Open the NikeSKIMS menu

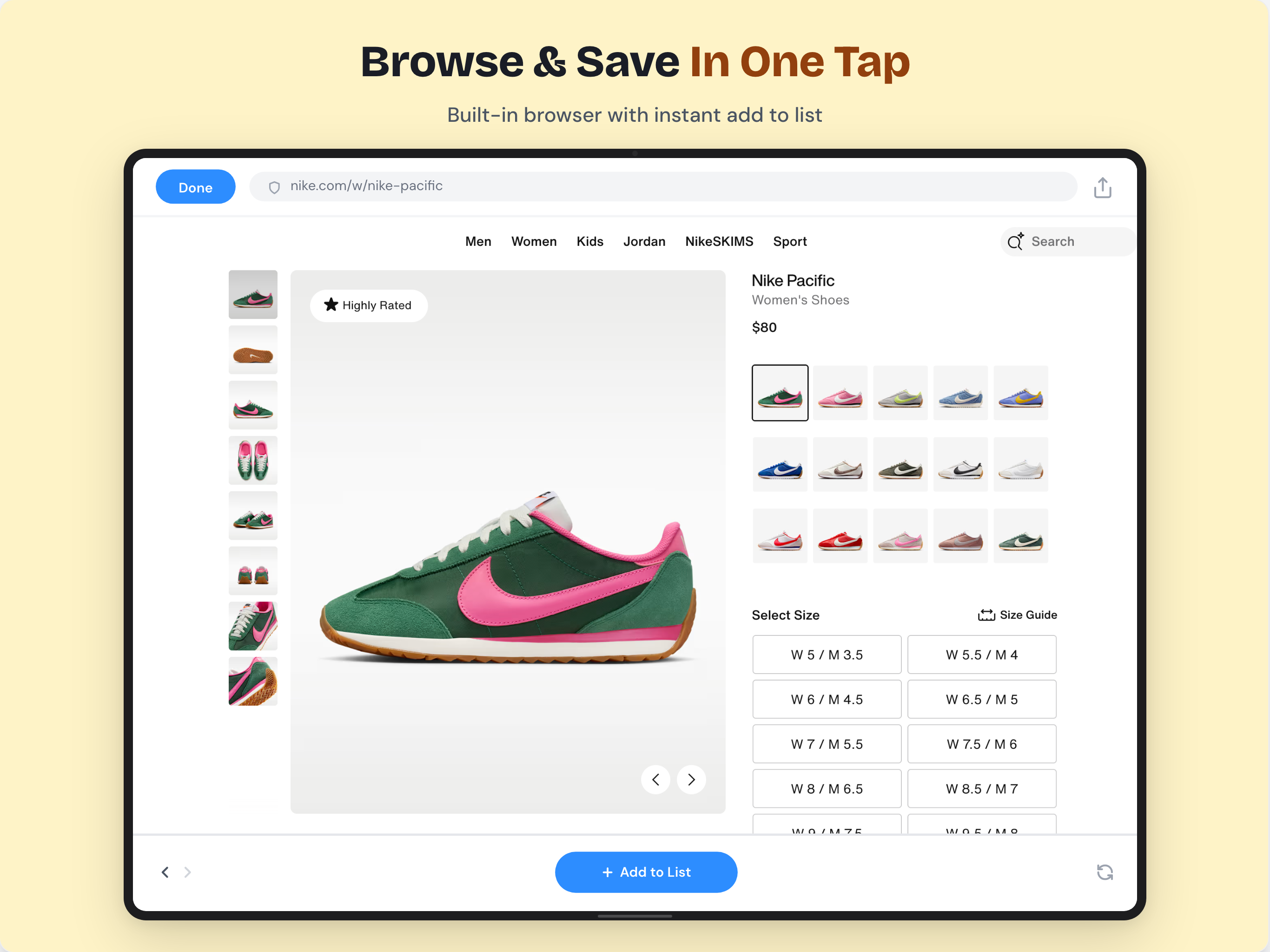tap(719, 241)
